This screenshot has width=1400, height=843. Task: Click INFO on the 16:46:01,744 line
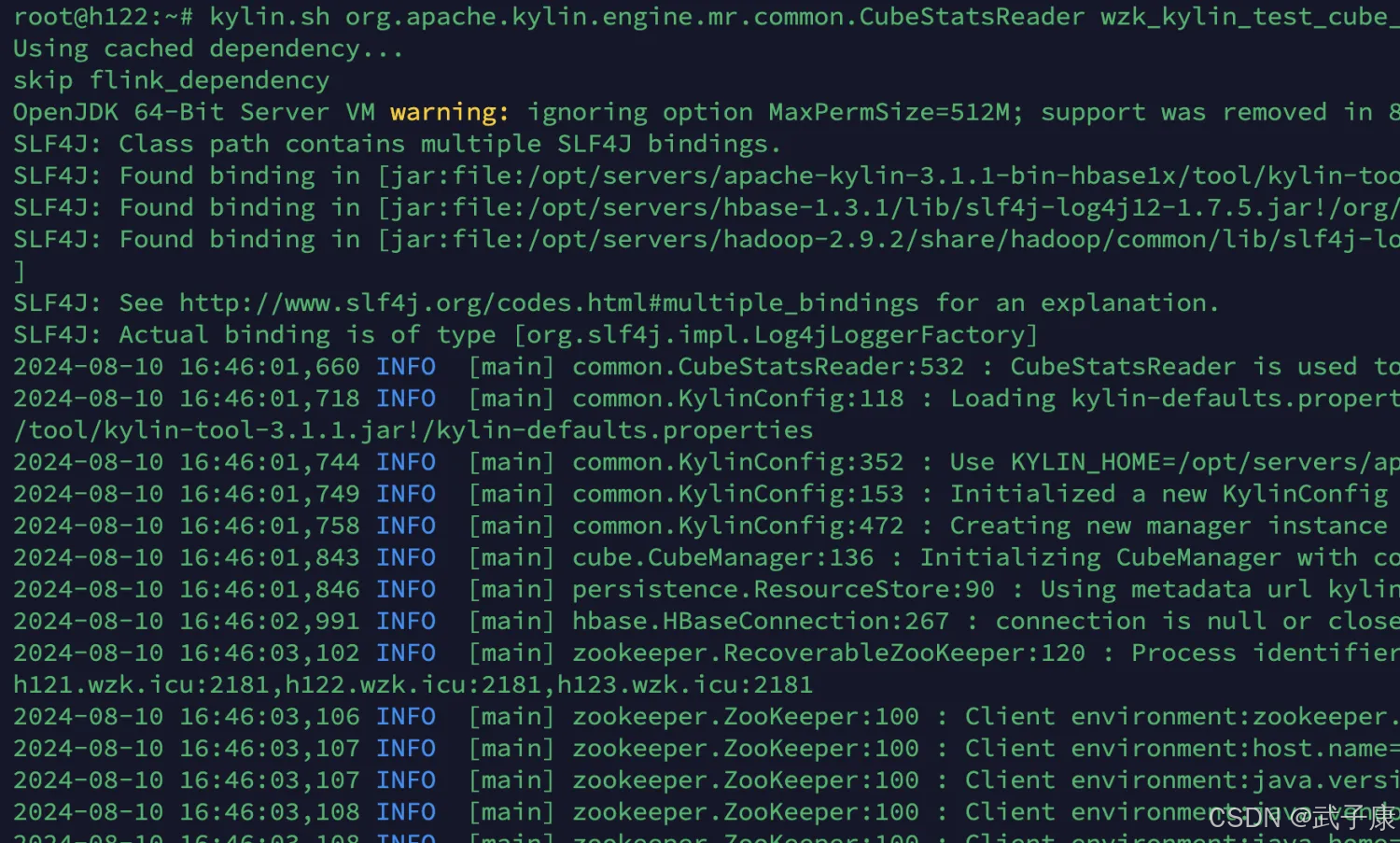tap(406, 462)
